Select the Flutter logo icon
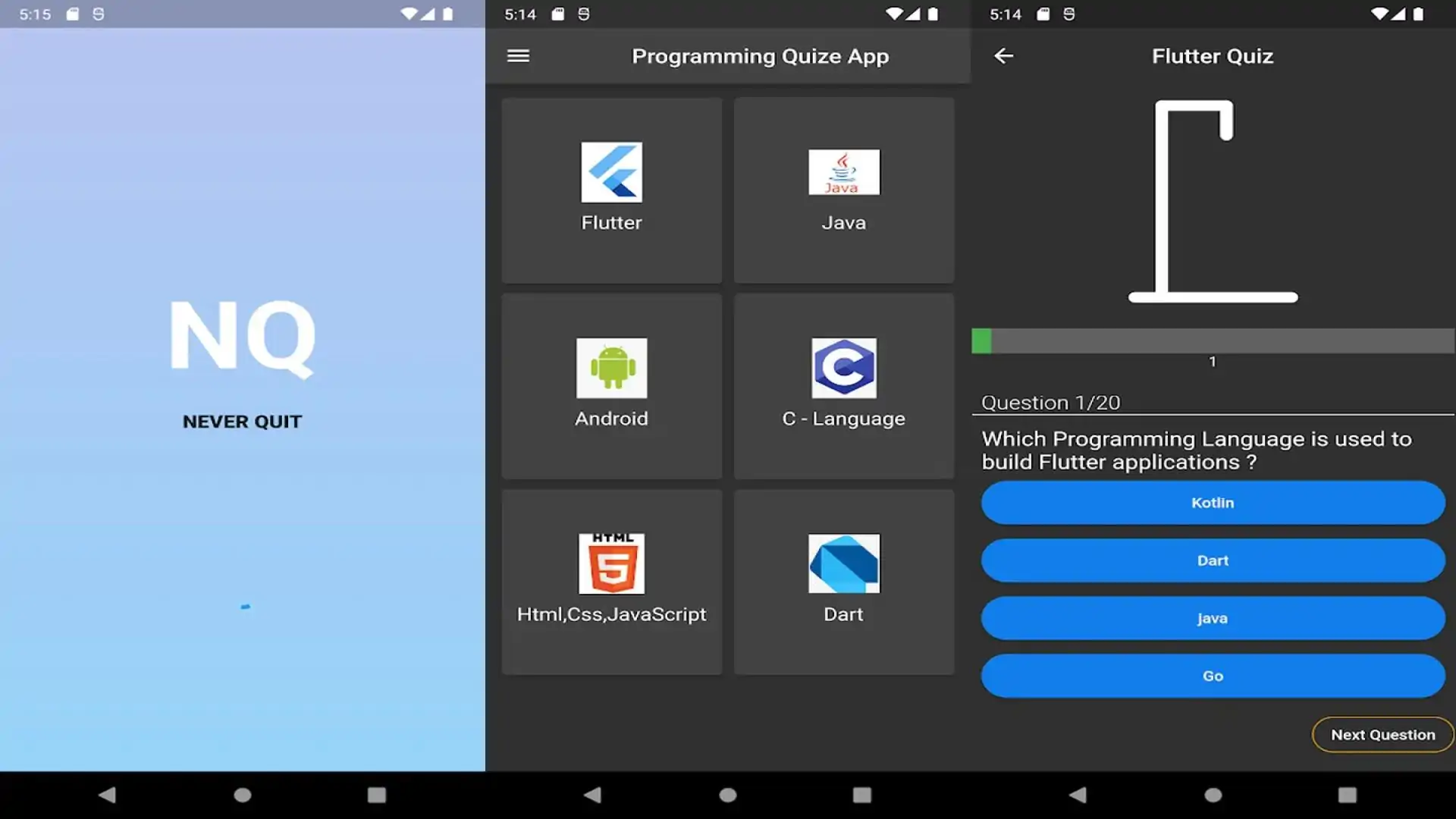The width and height of the screenshot is (1456, 819). (611, 172)
